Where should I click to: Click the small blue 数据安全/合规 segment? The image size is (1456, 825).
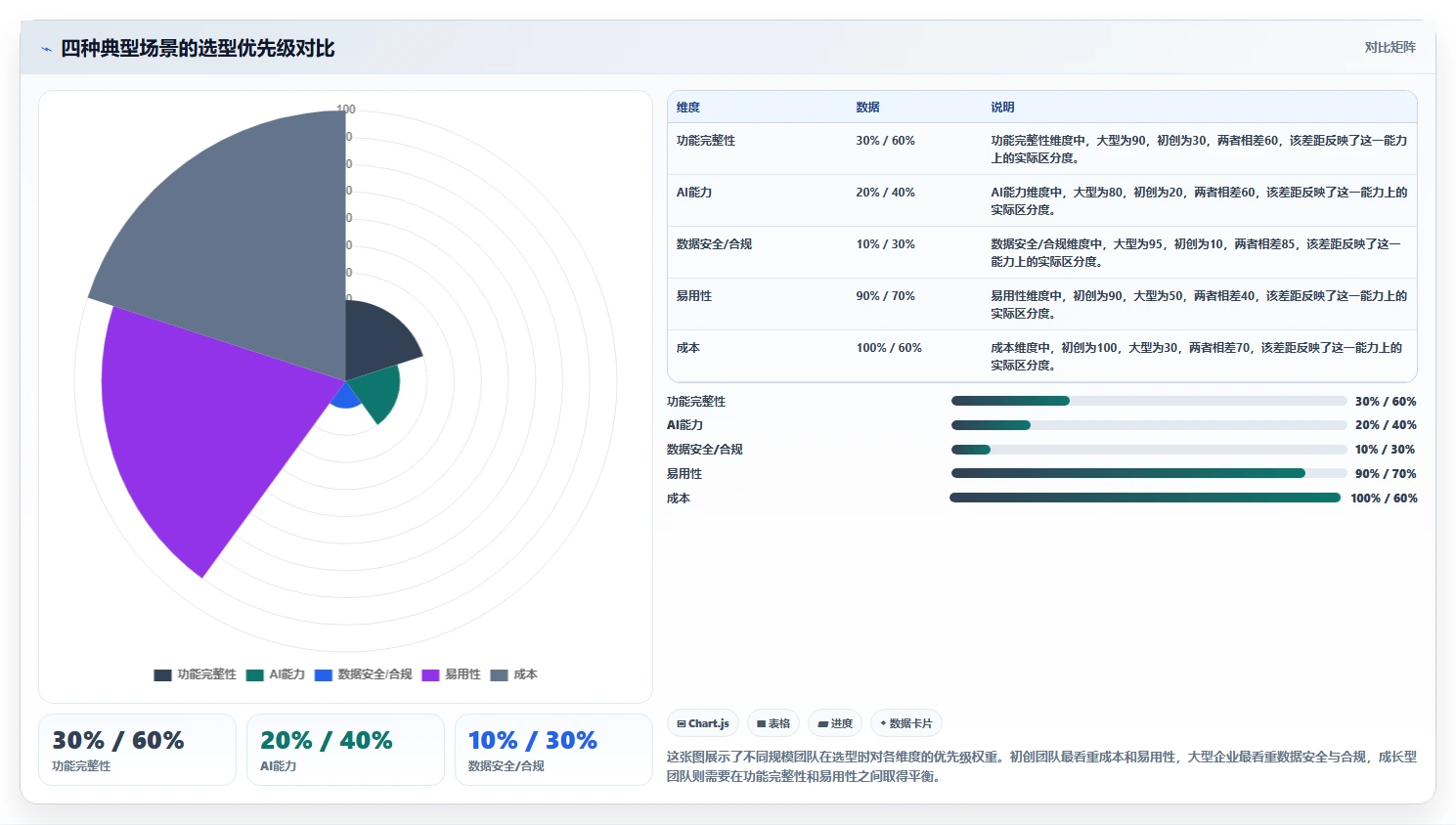[x=345, y=396]
